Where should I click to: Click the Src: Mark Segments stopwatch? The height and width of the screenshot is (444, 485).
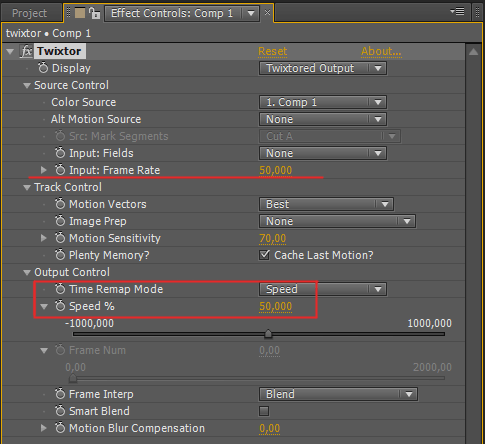point(60,136)
